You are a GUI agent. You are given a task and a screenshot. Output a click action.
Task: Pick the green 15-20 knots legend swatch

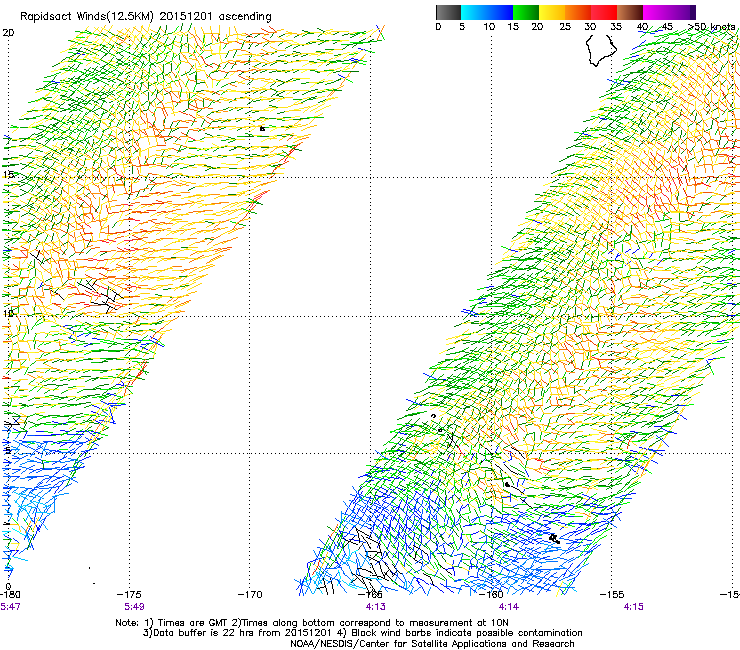click(526, 12)
